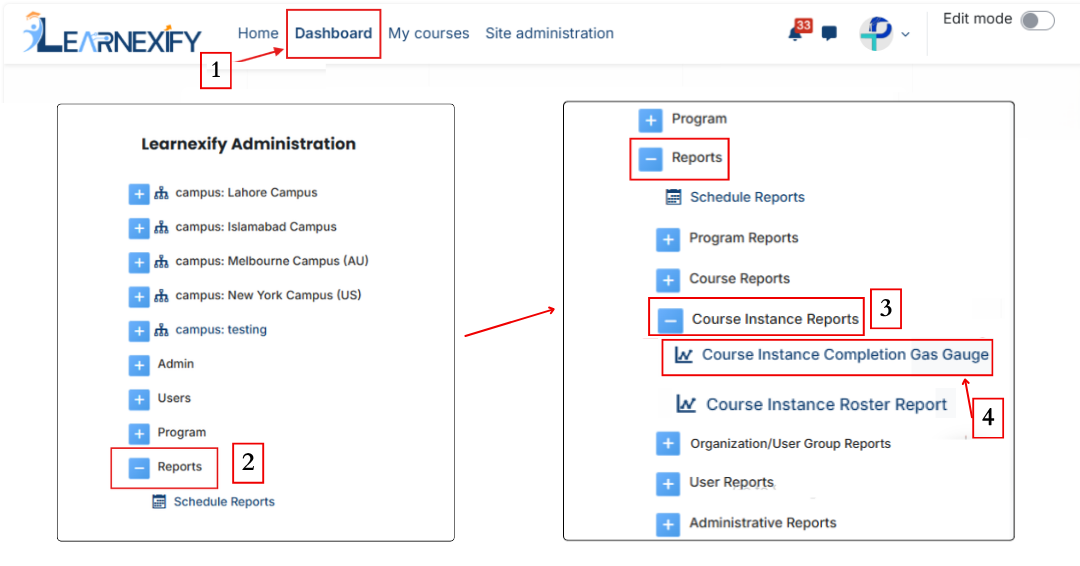This screenshot has width=1080, height=566.
Task: Expand campus: Melbourne Campus (AU) plus button
Action: tap(138, 262)
